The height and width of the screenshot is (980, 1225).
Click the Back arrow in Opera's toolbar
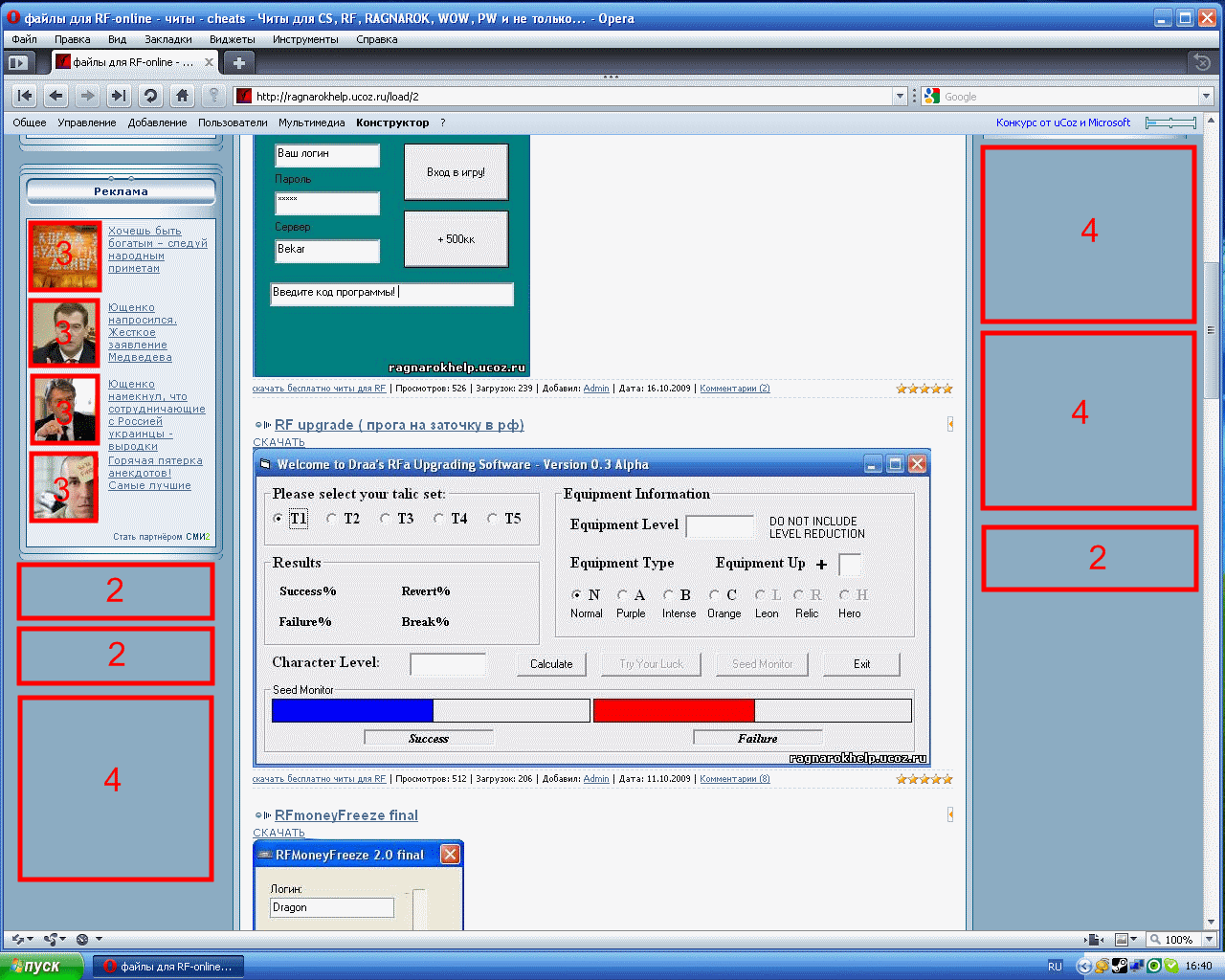pyautogui.click(x=56, y=96)
